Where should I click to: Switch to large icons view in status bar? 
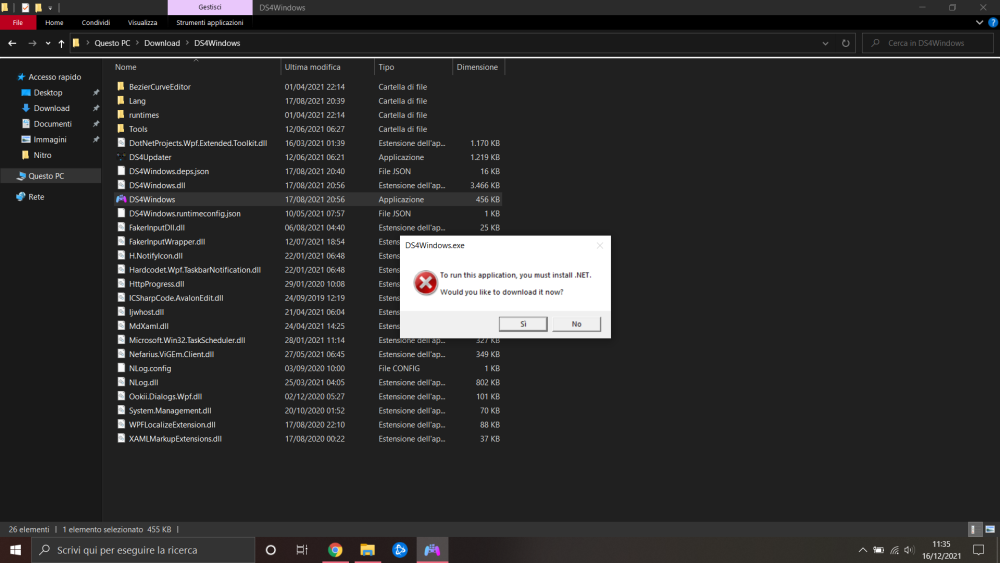click(x=990, y=529)
